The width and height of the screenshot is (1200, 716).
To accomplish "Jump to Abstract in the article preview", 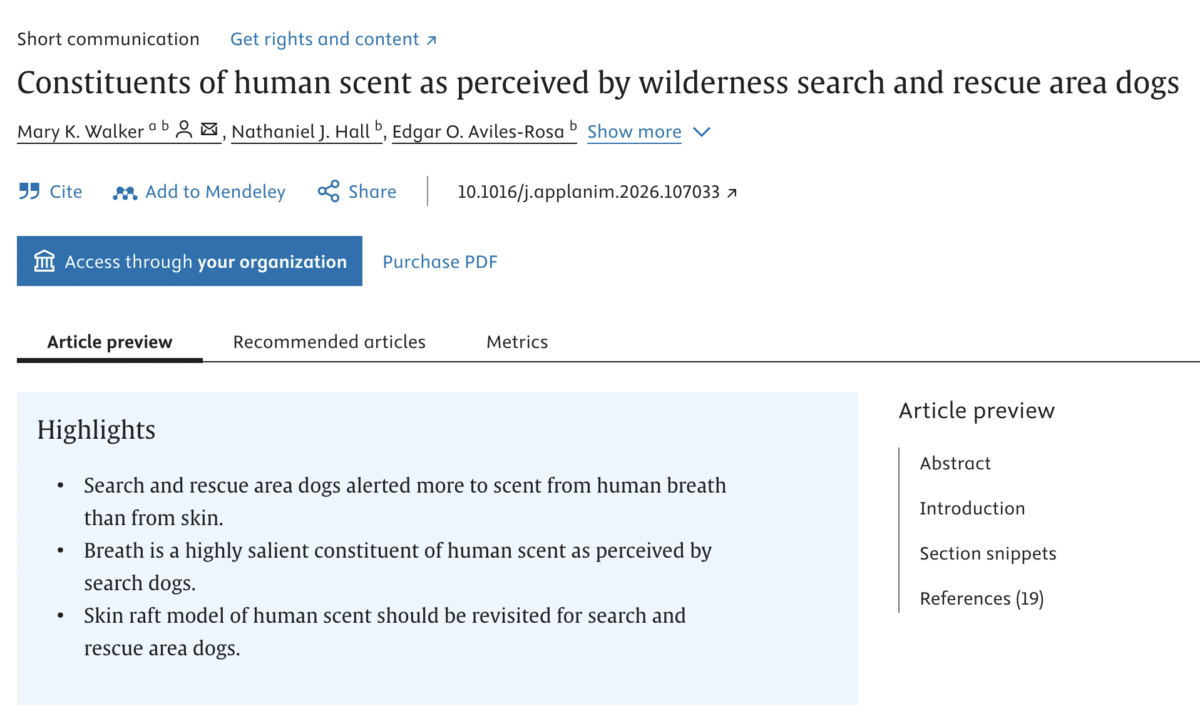I will pos(955,464).
